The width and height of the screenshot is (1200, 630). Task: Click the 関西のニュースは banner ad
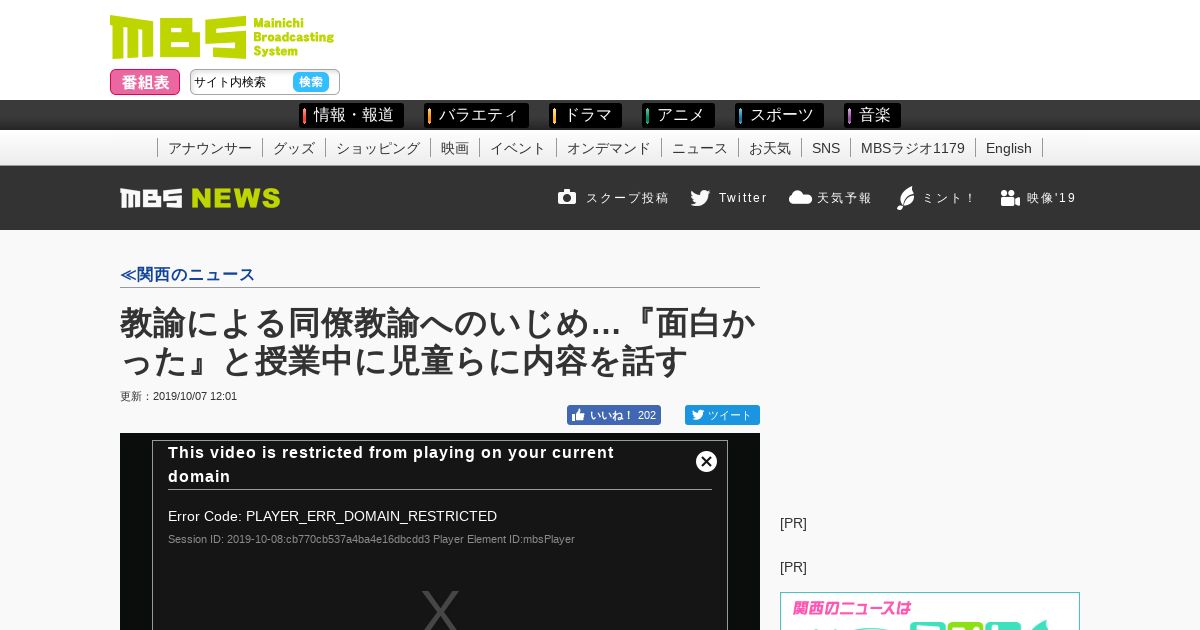tap(930, 611)
